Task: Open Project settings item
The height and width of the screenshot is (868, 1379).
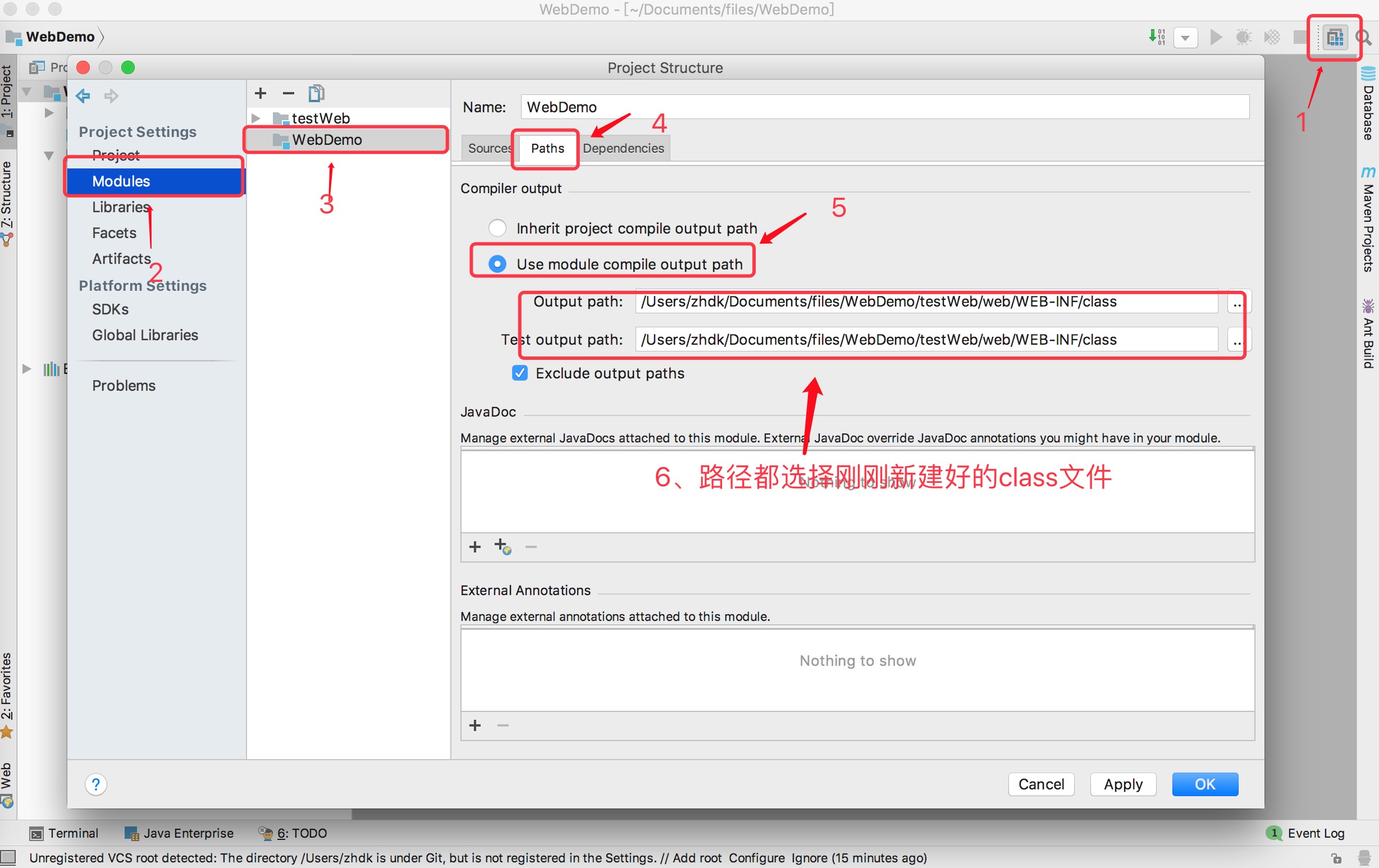Action: [x=116, y=155]
